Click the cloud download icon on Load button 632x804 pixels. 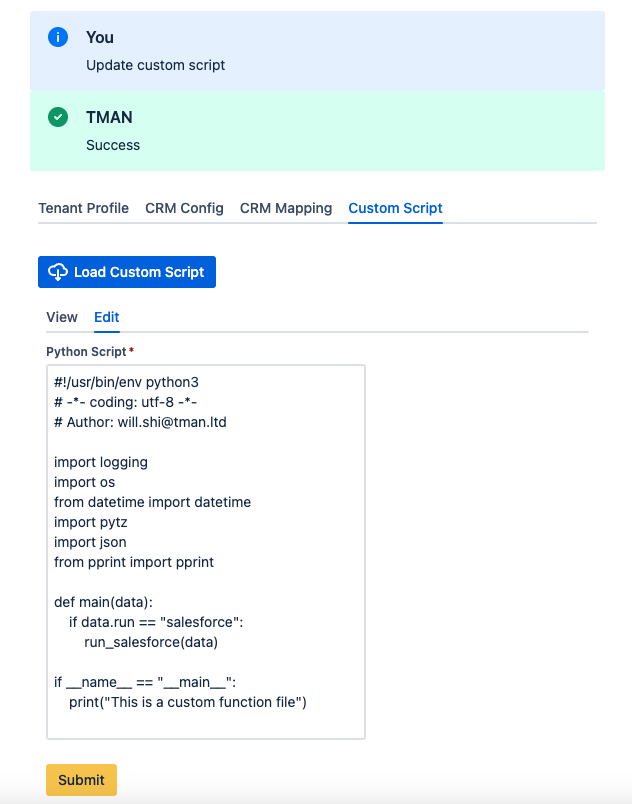[58, 272]
